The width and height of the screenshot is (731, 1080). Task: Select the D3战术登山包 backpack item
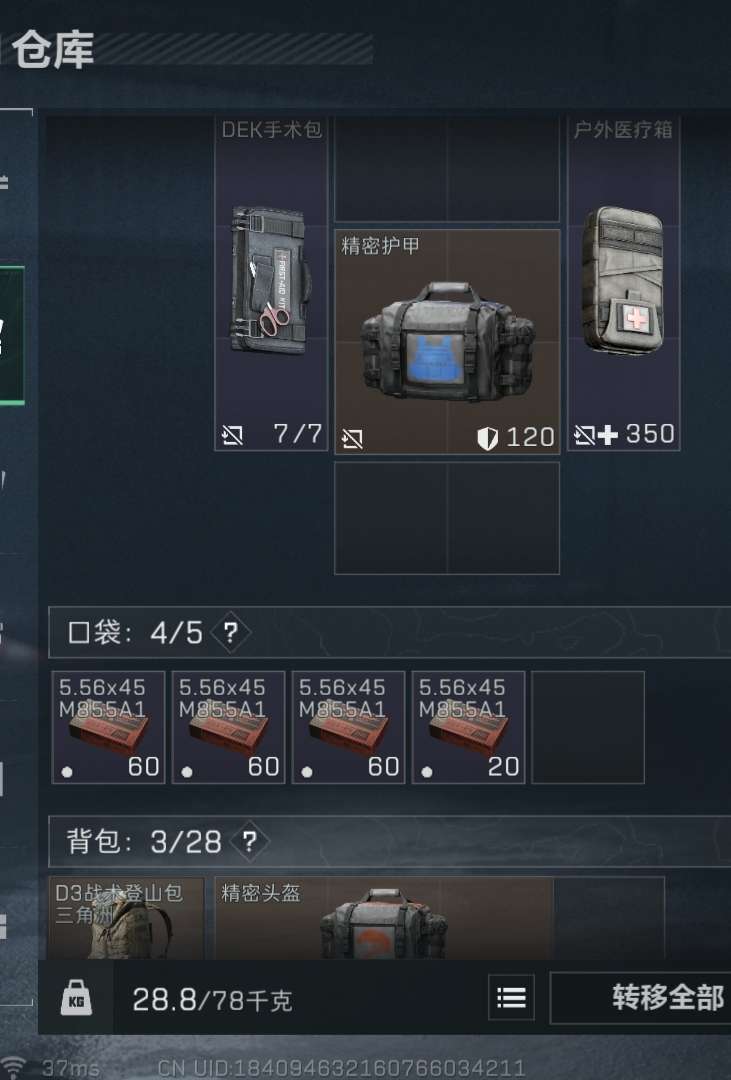[x=127, y=918]
